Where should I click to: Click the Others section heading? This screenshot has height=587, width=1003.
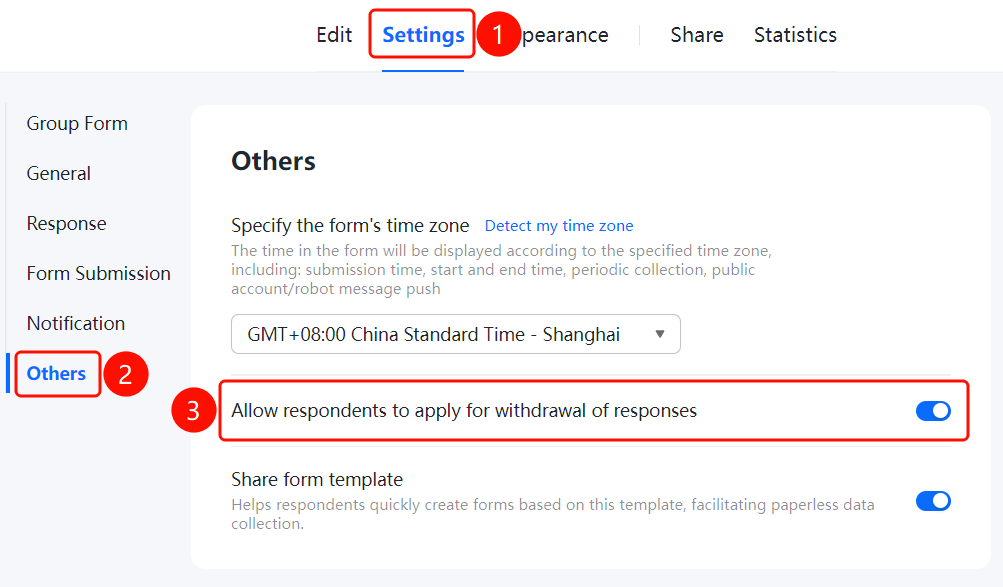(273, 161)
